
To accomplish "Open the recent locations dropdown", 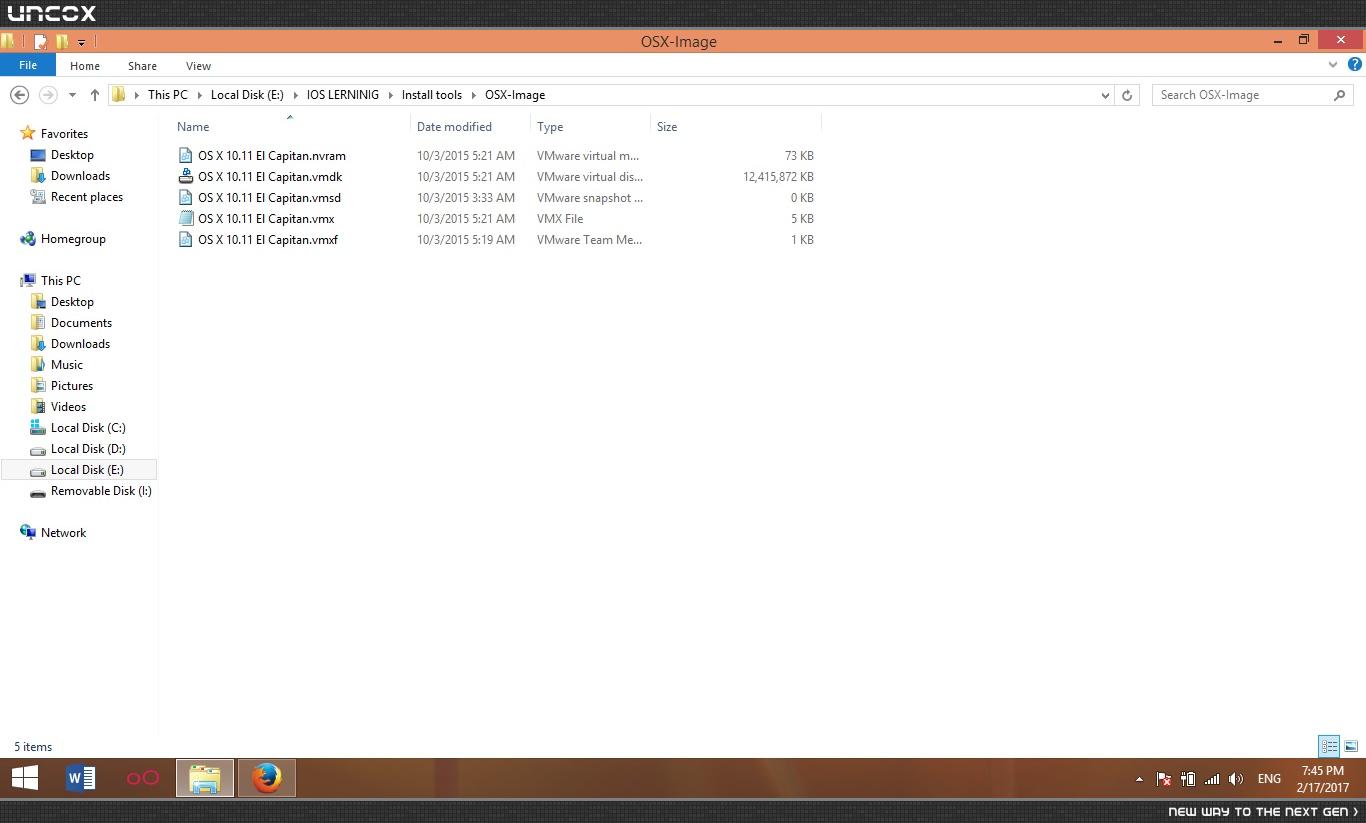I will pos(72,95).
